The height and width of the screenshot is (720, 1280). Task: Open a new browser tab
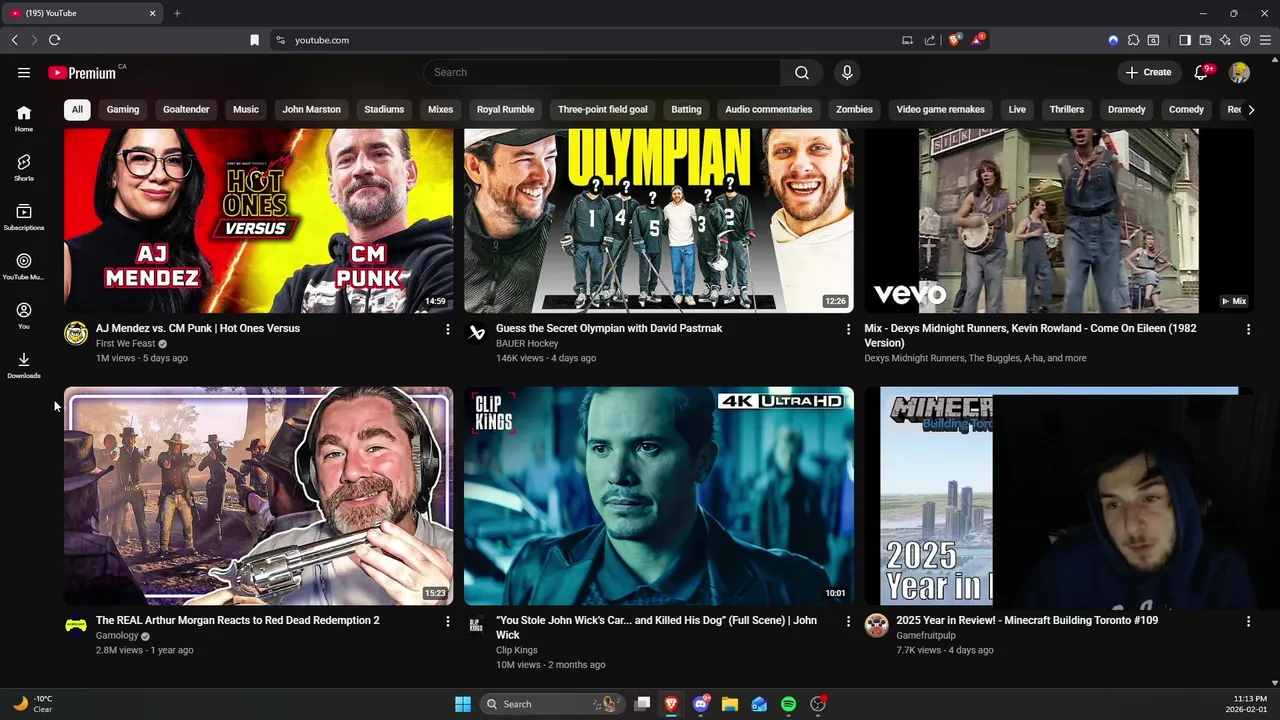[177, 13]
